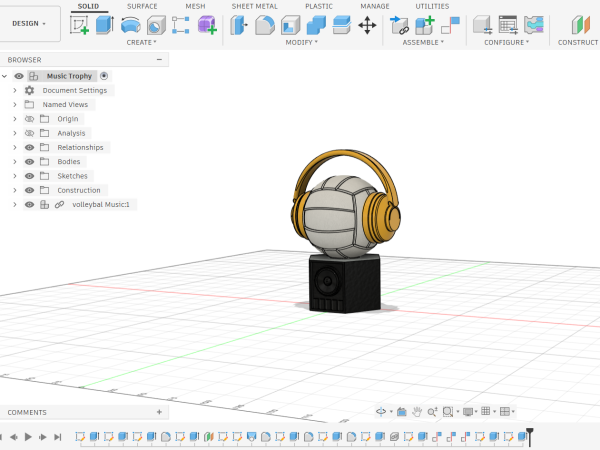
Task: Select the Create Sketch tool
Action: (79, 25)
